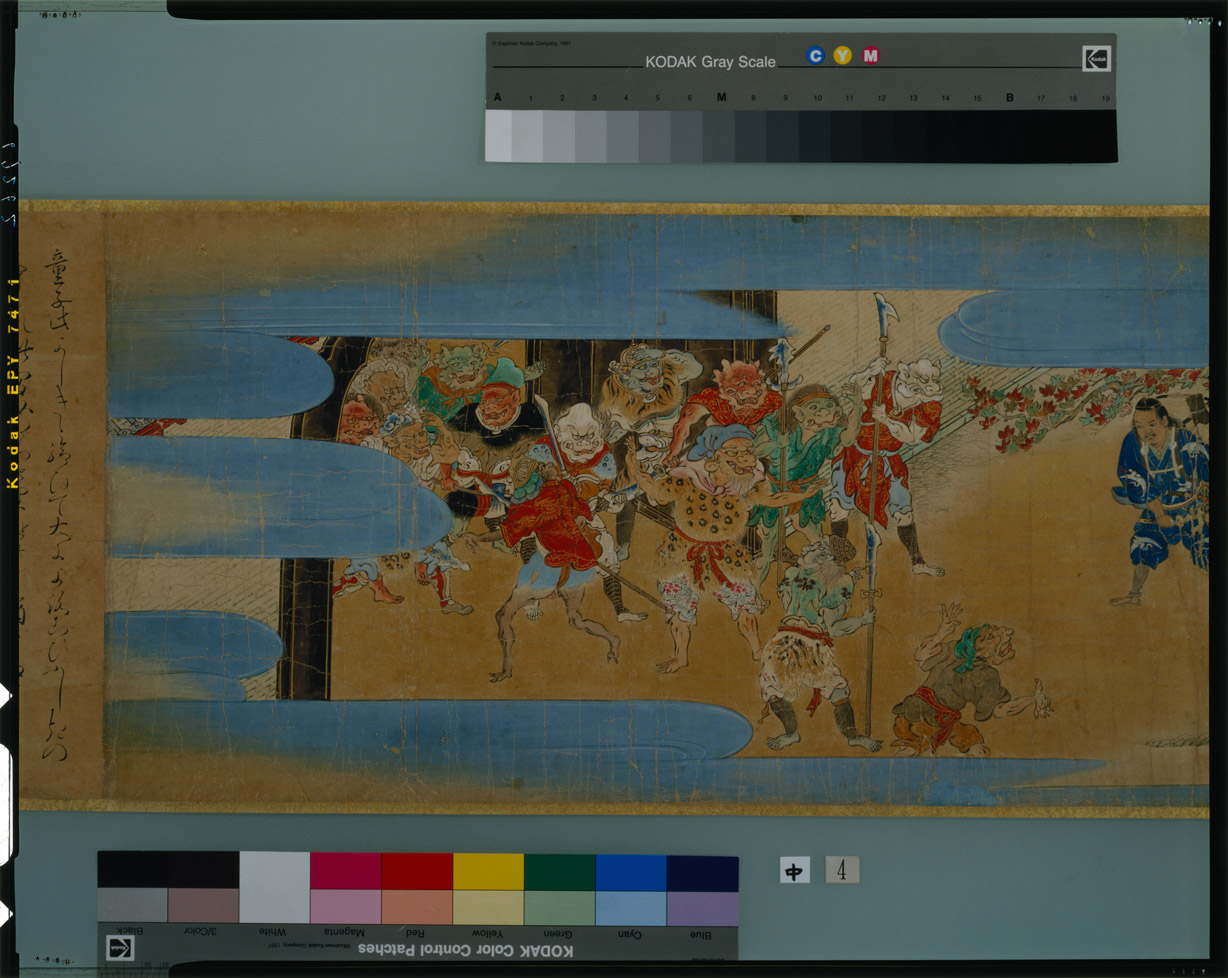
Task: Click the yellow "Kodak EPY 7471" film edge text
Action: coord(13,383)
